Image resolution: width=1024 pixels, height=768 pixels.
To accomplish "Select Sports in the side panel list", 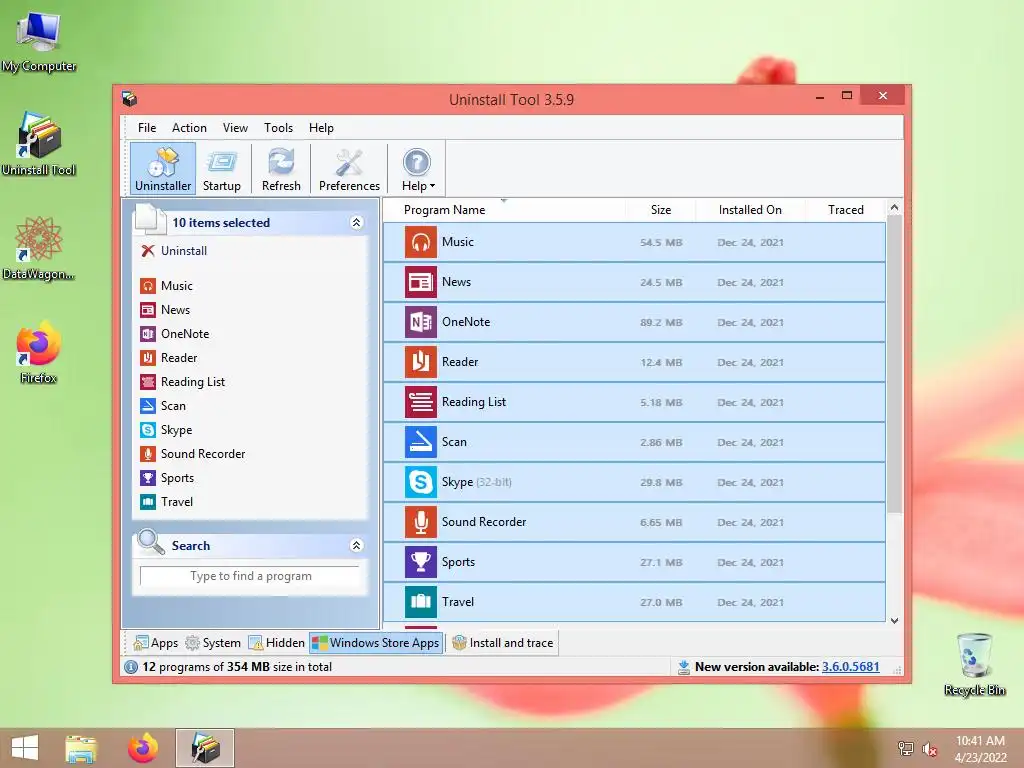I will click(x=167, y=478).
